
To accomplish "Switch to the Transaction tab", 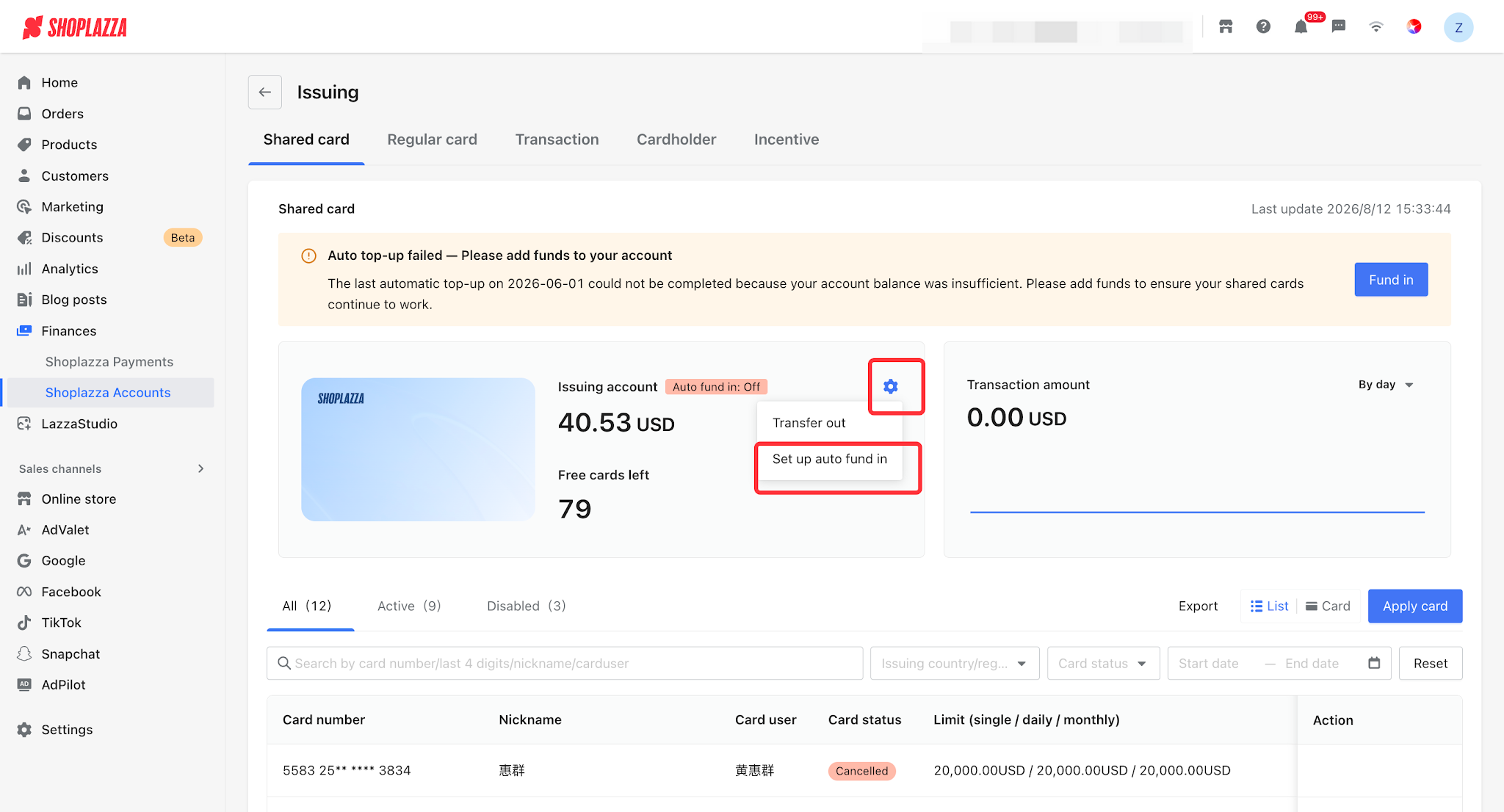I will pyautogui.click(x=557, y=139).
